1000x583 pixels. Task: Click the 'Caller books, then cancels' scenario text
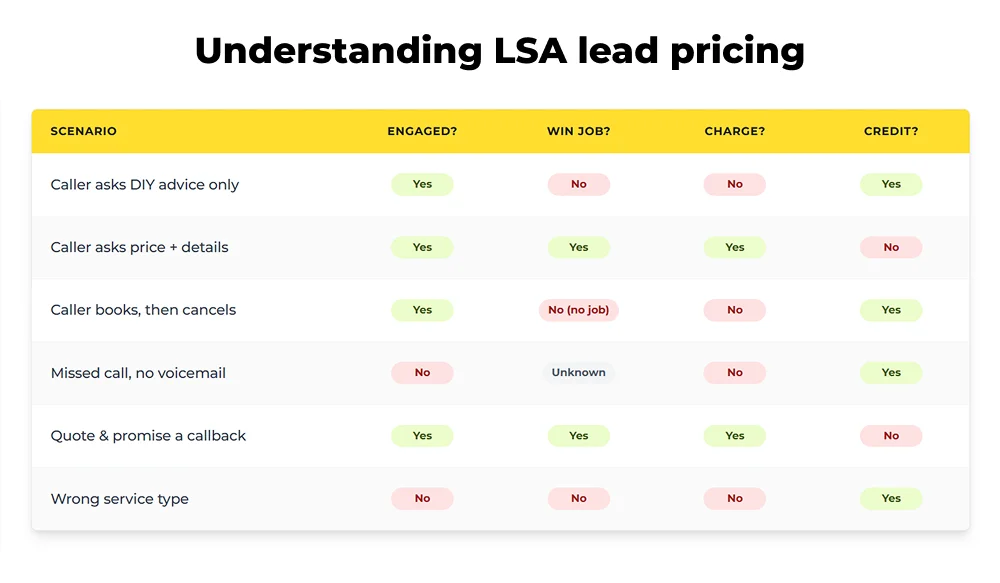coord(143,310)
